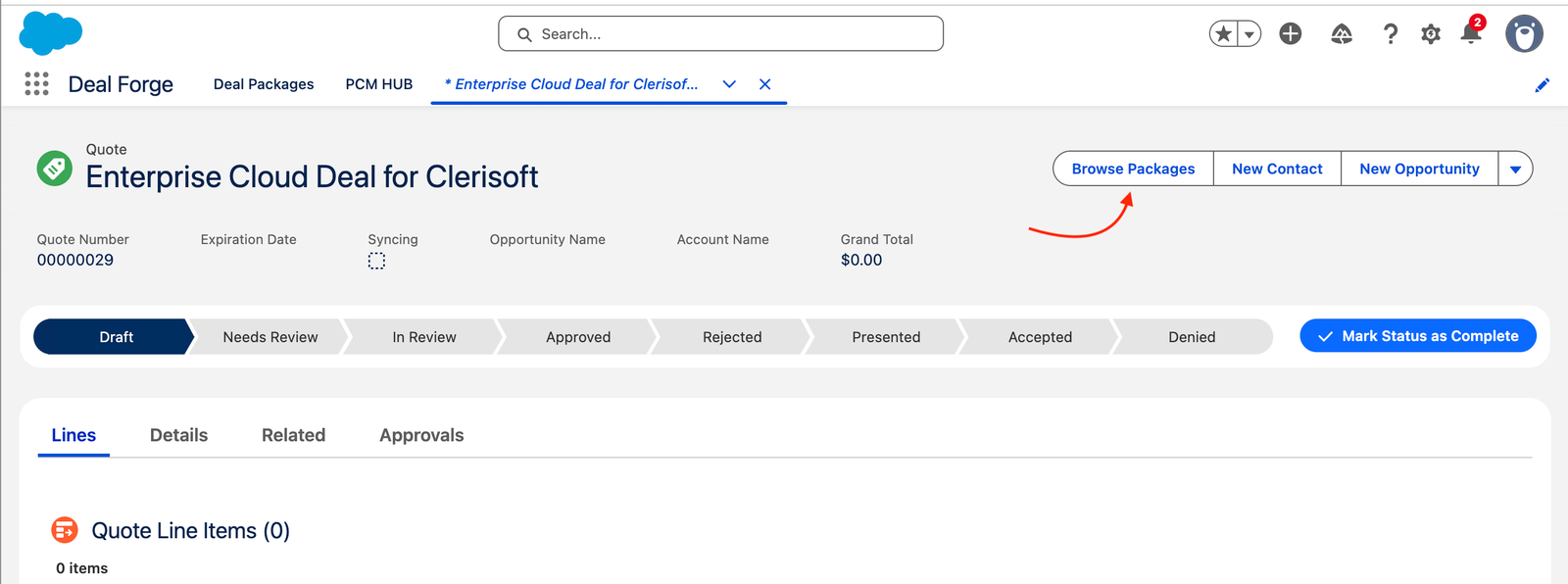Switch to the Lines tab

(73, 435)
